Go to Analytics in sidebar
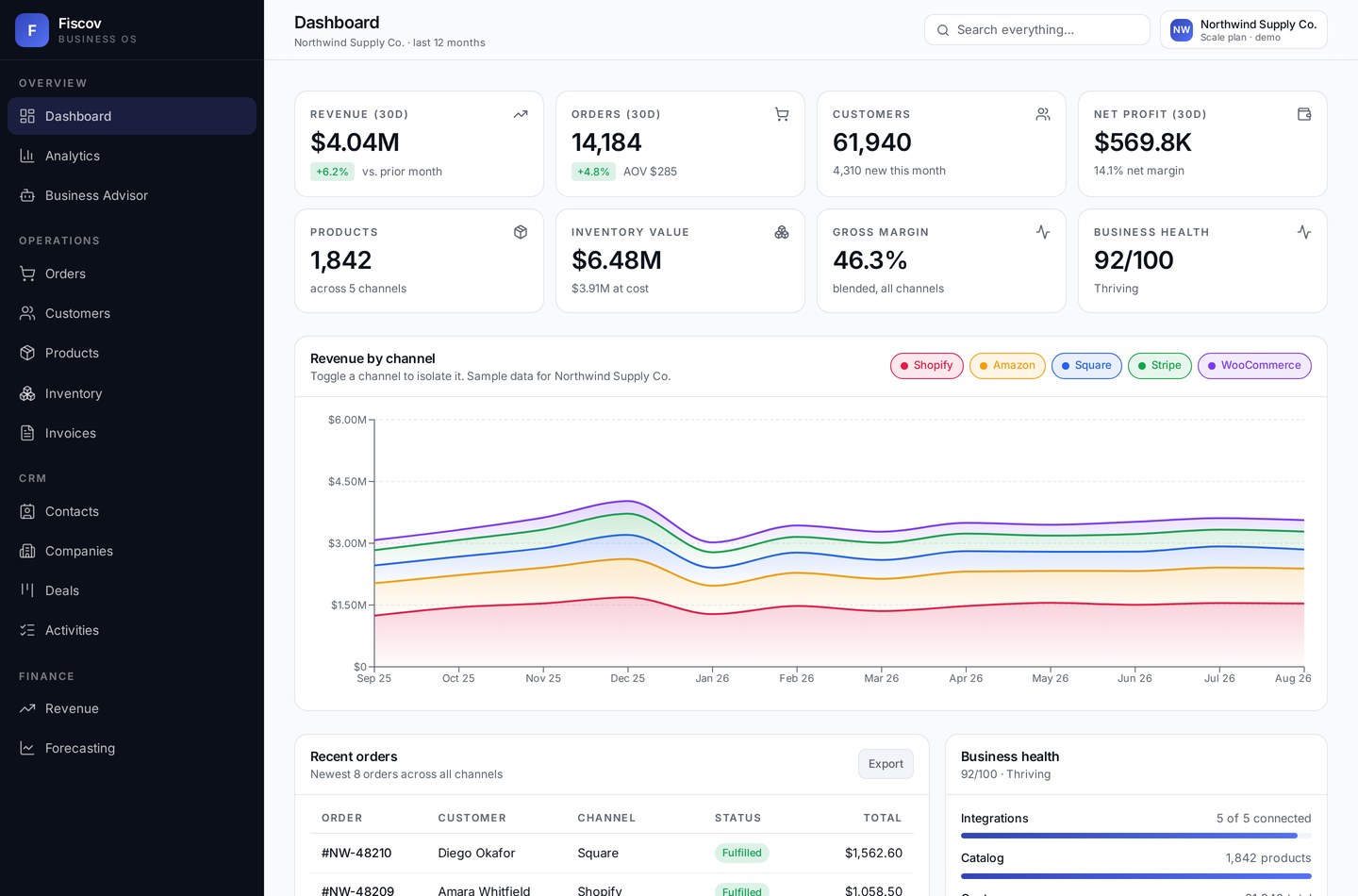Screen dimensions: 1358x896 click(132, 156)
